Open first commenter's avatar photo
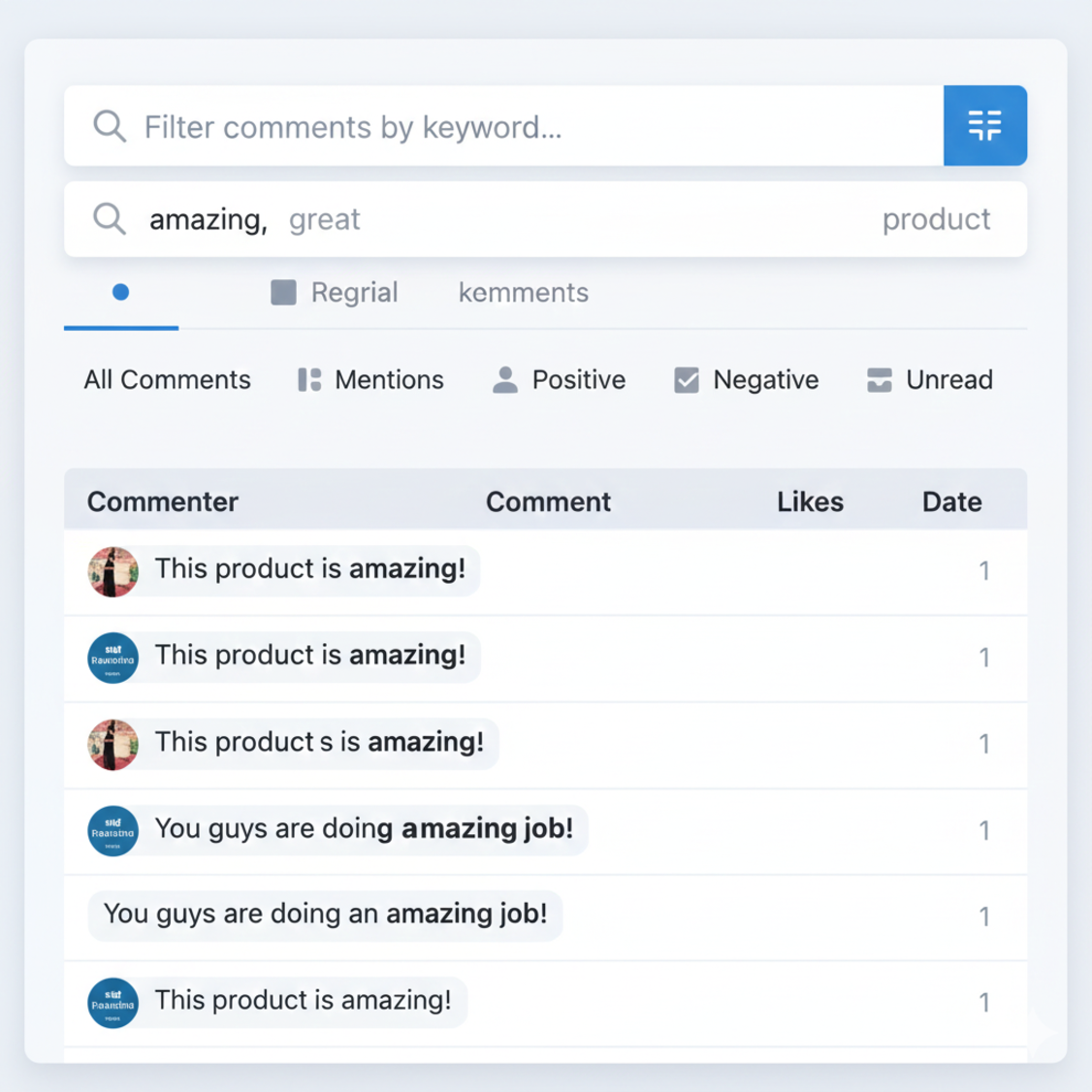The image size is (1092, 1092). tap(112, 571)
